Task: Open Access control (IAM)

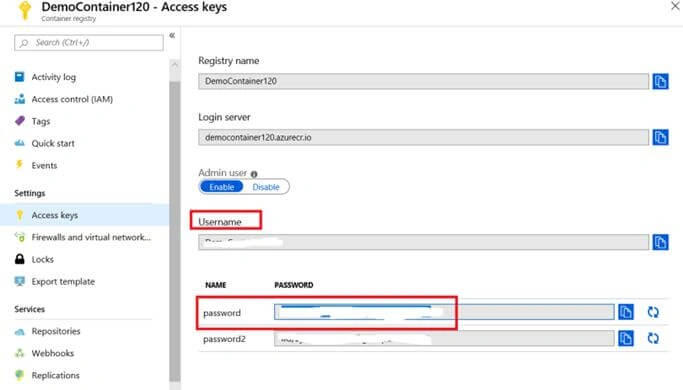Action: 72,99
